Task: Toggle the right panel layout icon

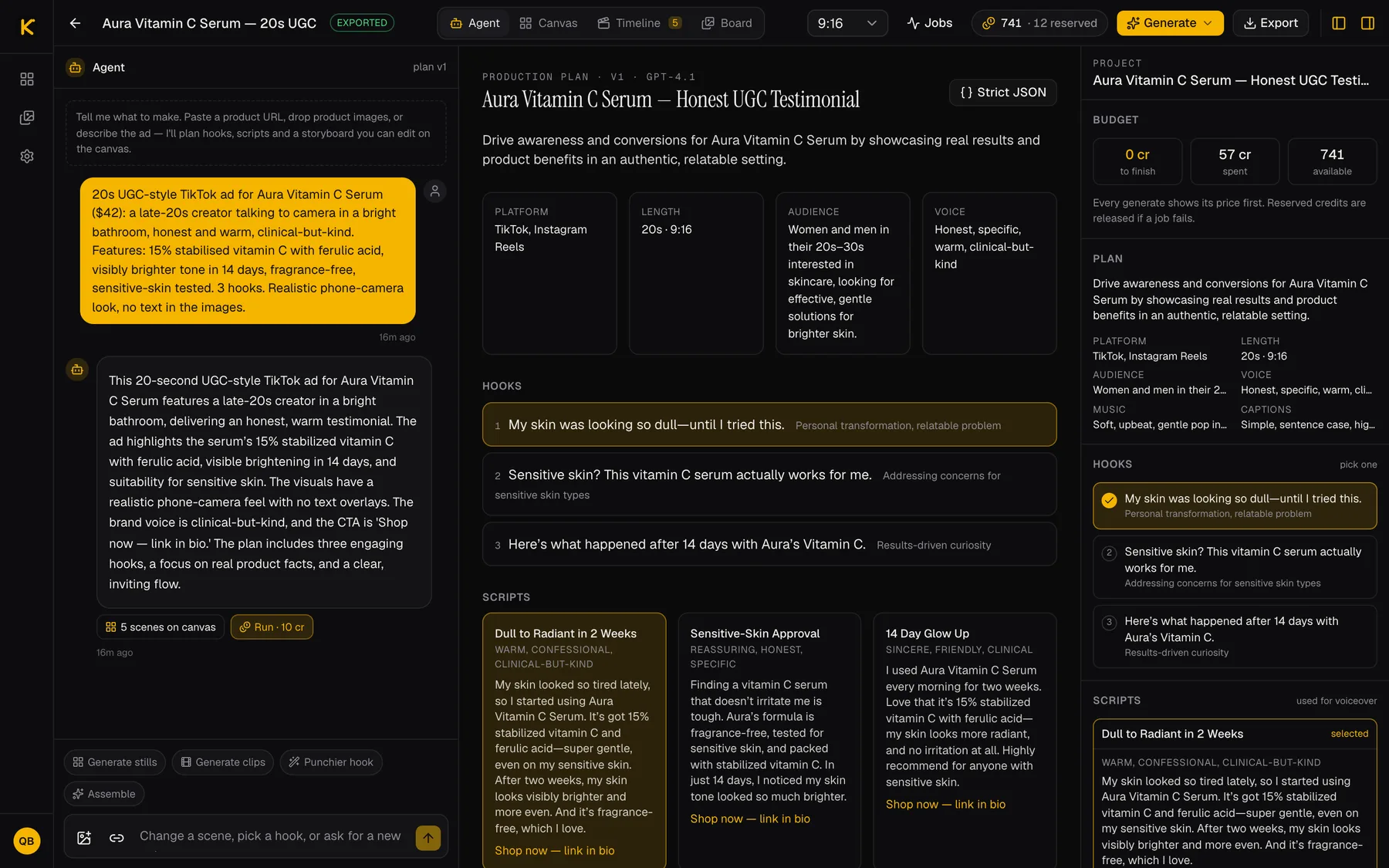Action: coord(1367,23)
